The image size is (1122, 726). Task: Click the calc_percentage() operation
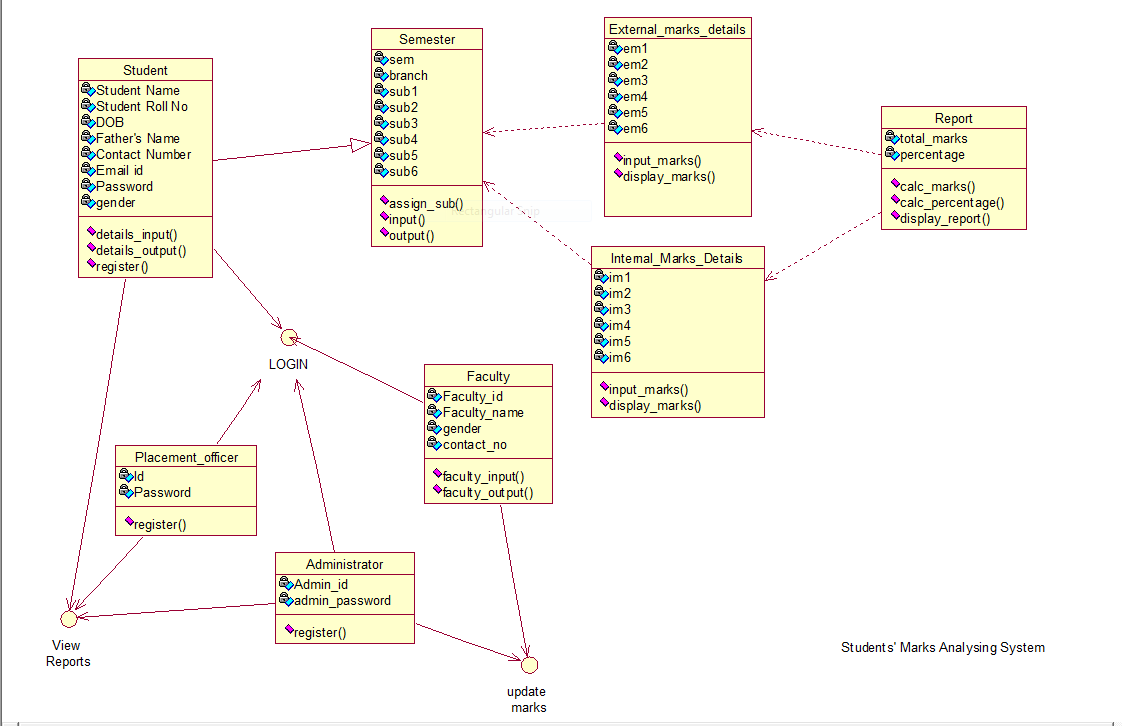(x=952, y=203)
